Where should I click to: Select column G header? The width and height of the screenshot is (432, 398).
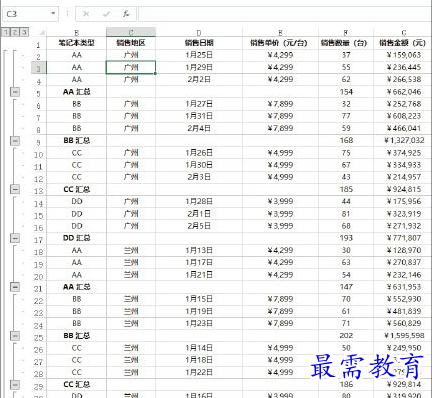coord(403,32)
